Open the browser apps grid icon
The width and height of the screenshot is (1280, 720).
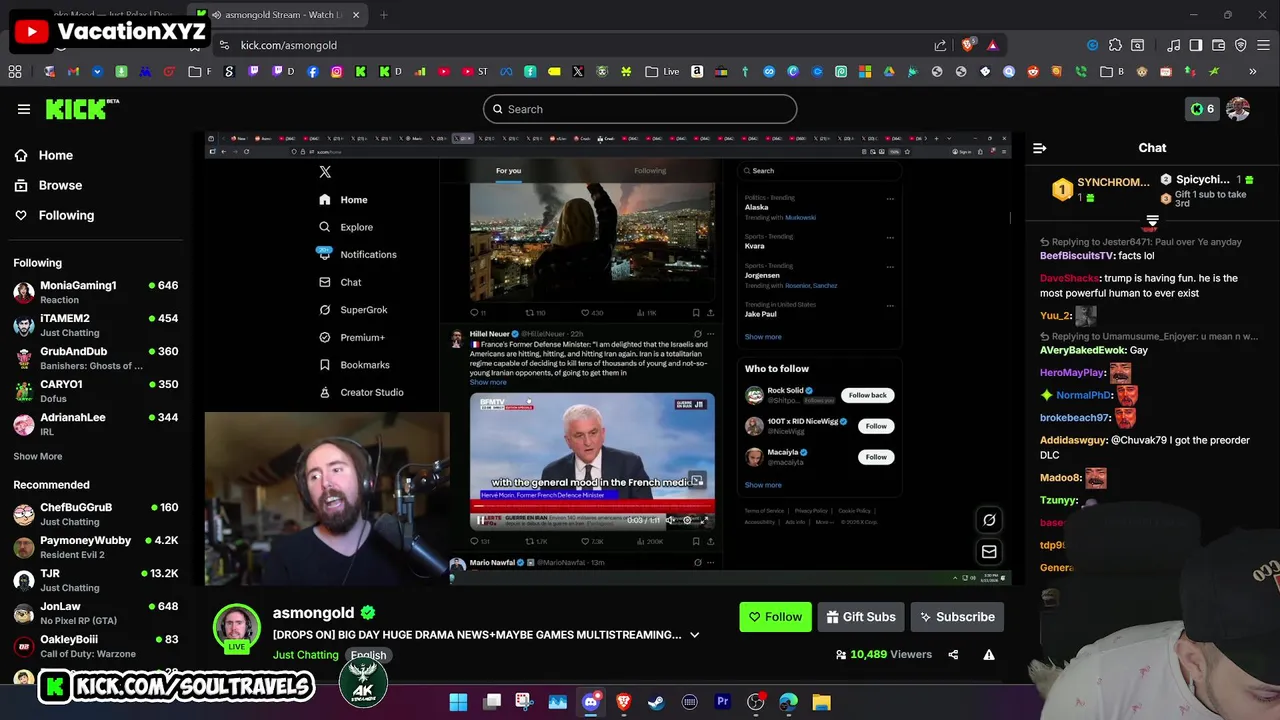(x=15, y=72)
